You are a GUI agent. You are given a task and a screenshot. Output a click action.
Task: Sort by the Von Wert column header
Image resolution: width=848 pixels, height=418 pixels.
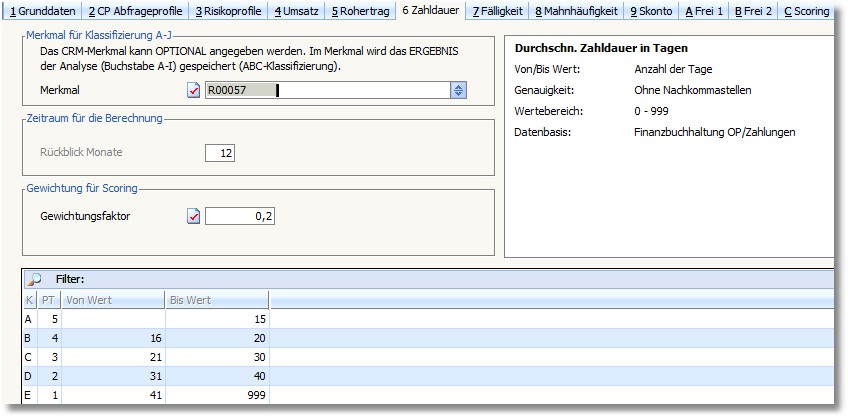pos(112,299)
